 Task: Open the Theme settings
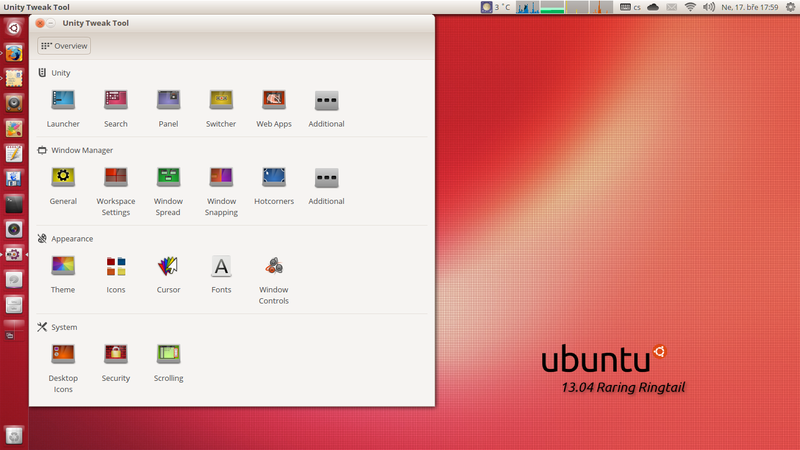point(63,274)
